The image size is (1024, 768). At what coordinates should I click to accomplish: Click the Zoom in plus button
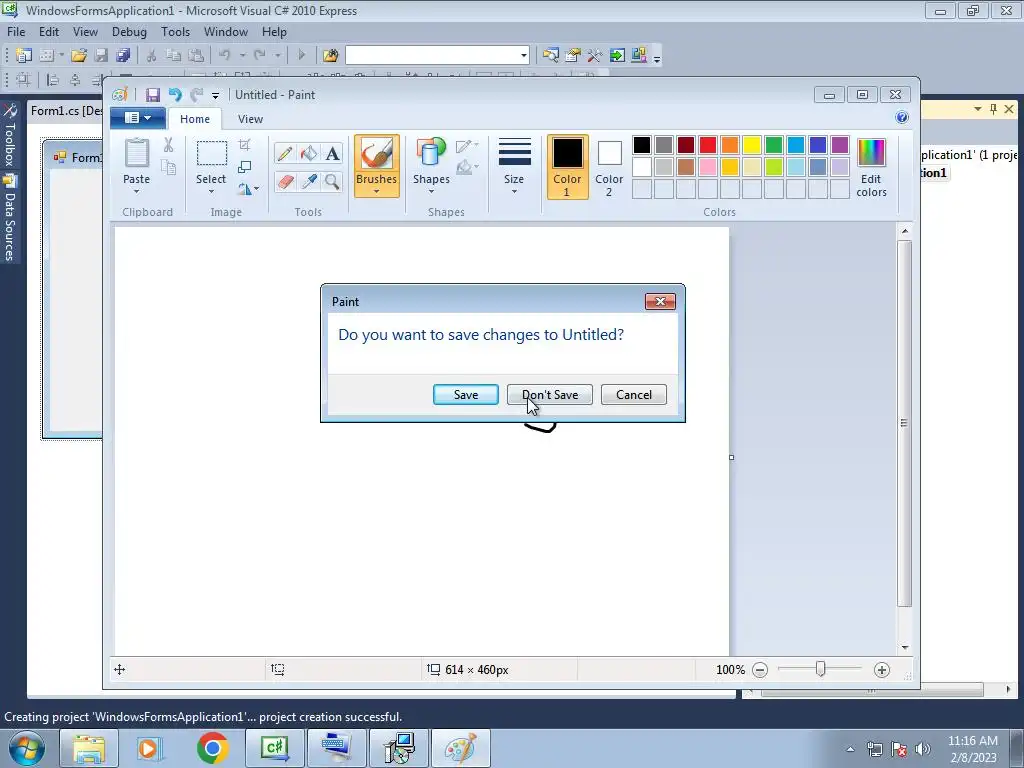pyautogui.click(x=882, y=670)
